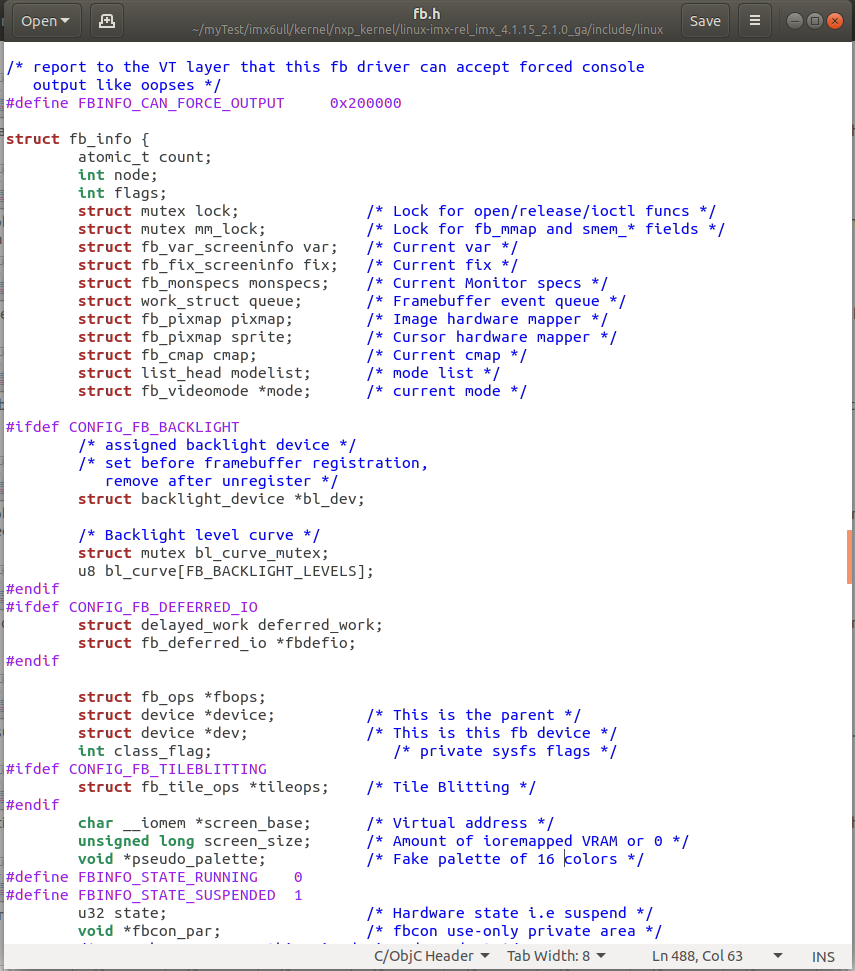Place cursor on 'struct fb_info {' line
The image size is (855, 971).
(77, 139)
